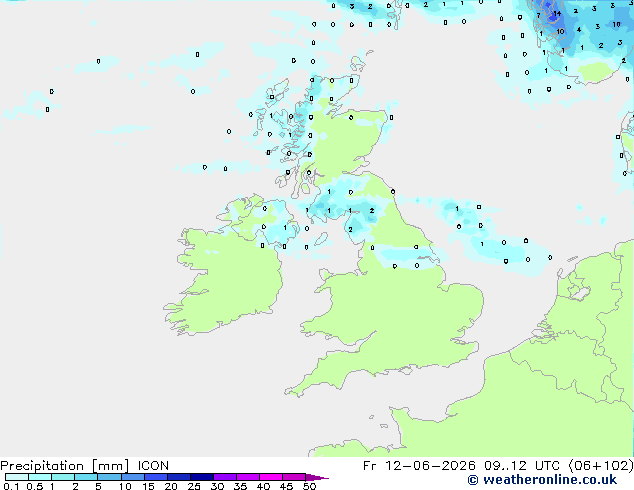
Task: Click the 45–50 mm legend color swatch
Action: coord(294,477)
